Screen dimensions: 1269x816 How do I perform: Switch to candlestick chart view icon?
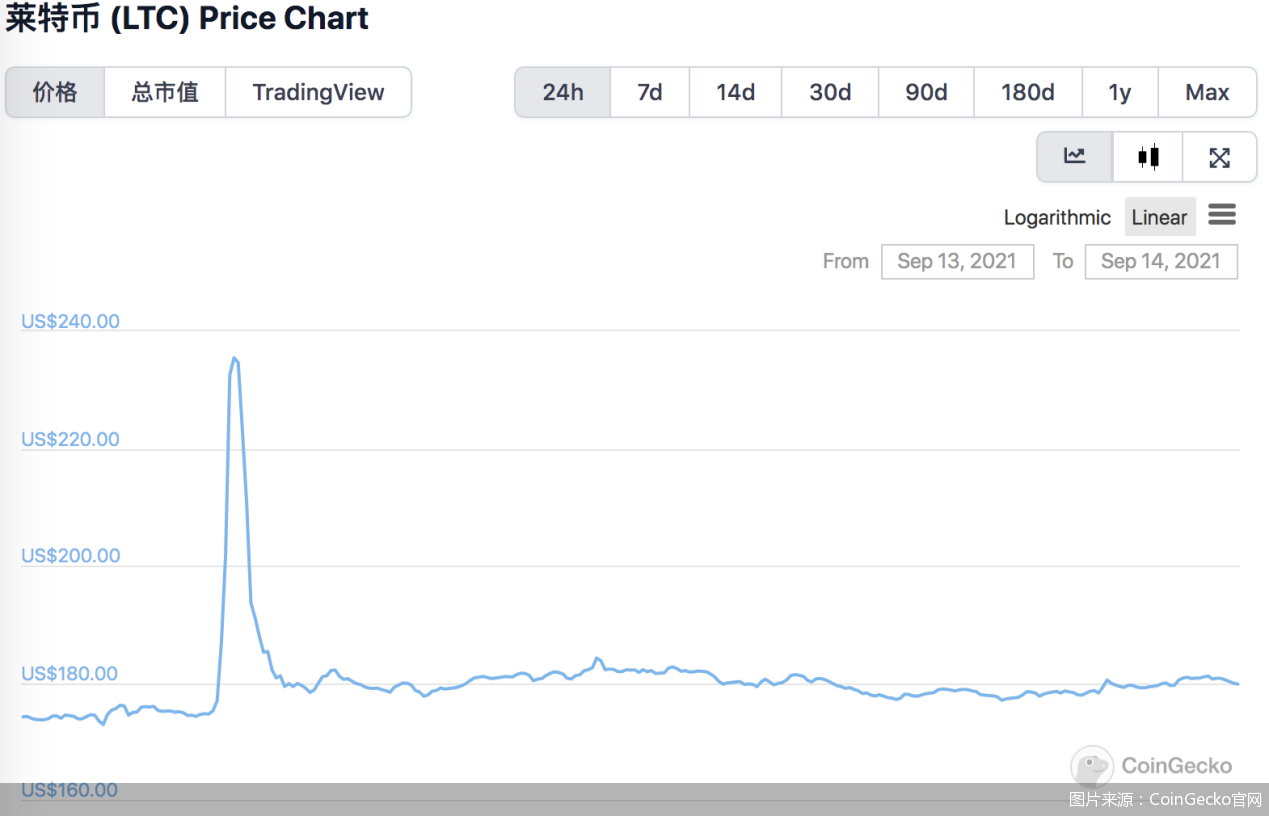(x=1148, y=157)
